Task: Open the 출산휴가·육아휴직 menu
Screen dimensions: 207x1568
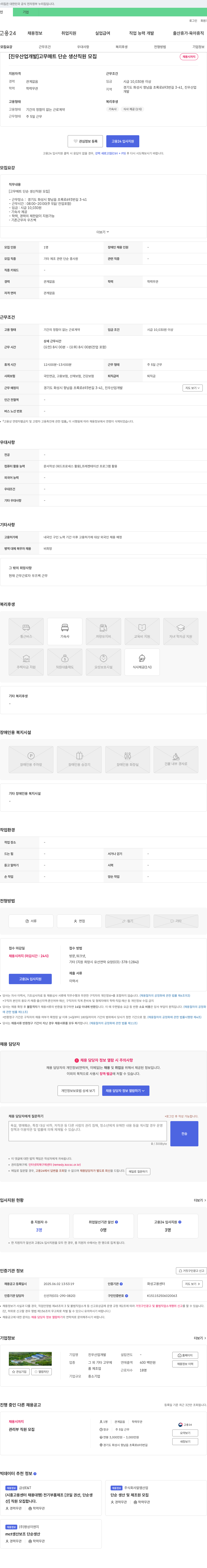Action: coord(188,33)
